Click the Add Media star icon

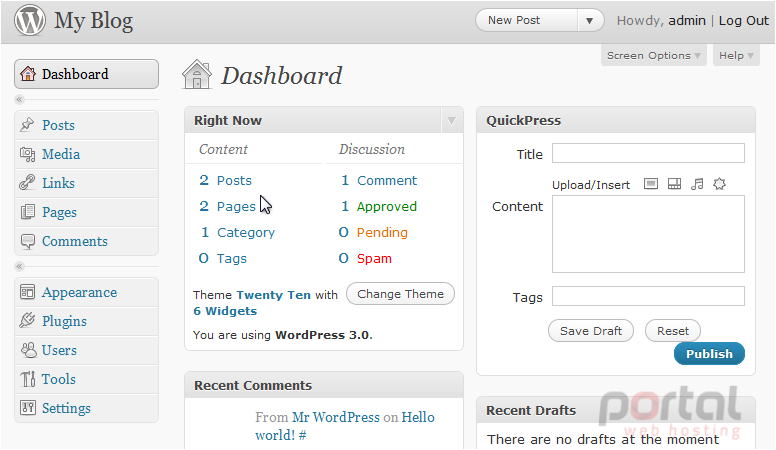tap(719, 184)
